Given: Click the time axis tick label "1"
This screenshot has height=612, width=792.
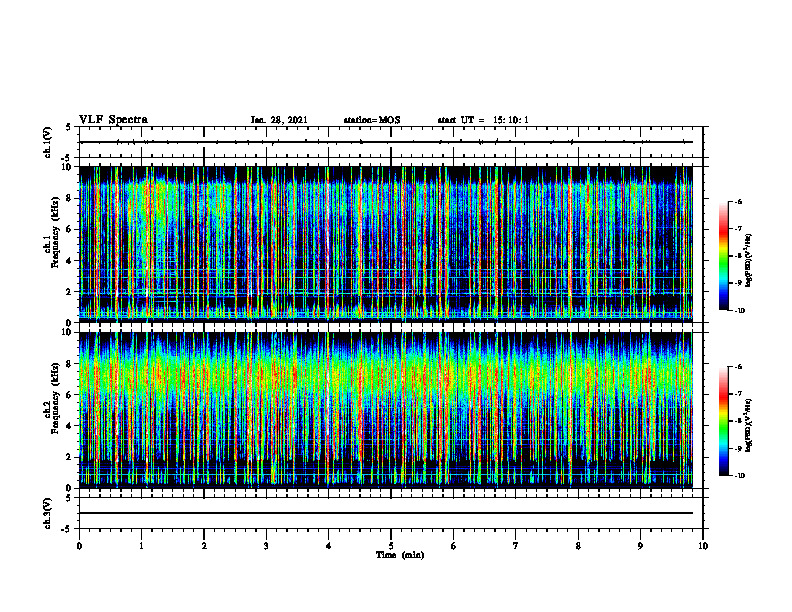Looking at the screenshot, I should point(141,546).
